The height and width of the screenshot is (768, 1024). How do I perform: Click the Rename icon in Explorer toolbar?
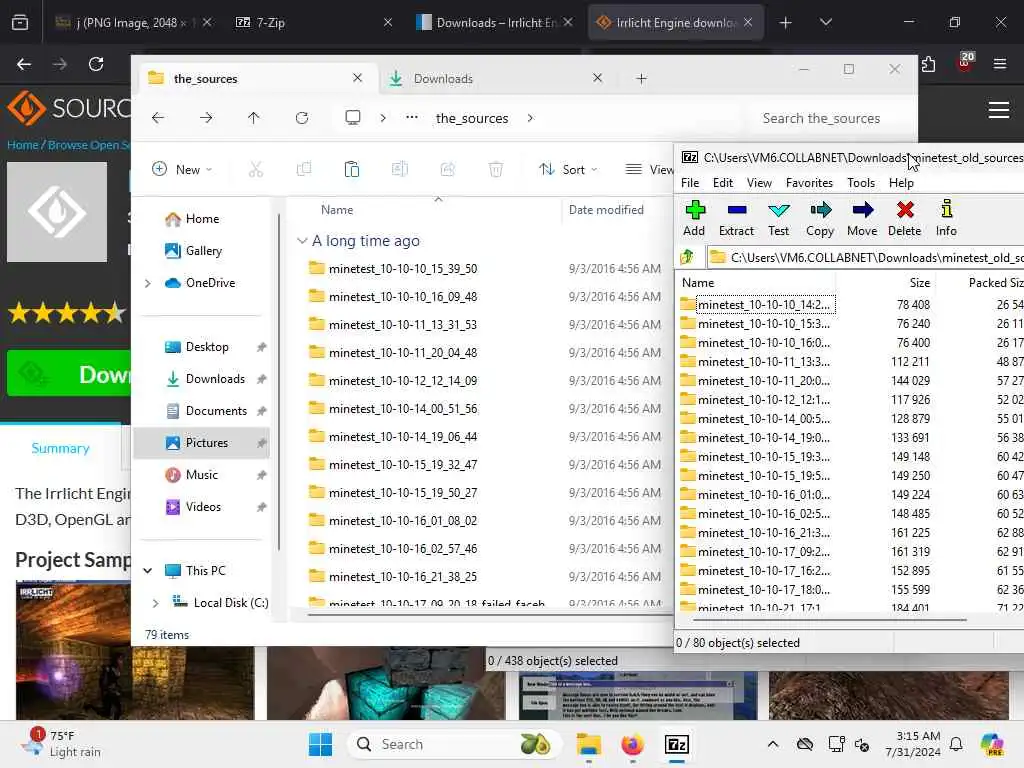[400, 170]
